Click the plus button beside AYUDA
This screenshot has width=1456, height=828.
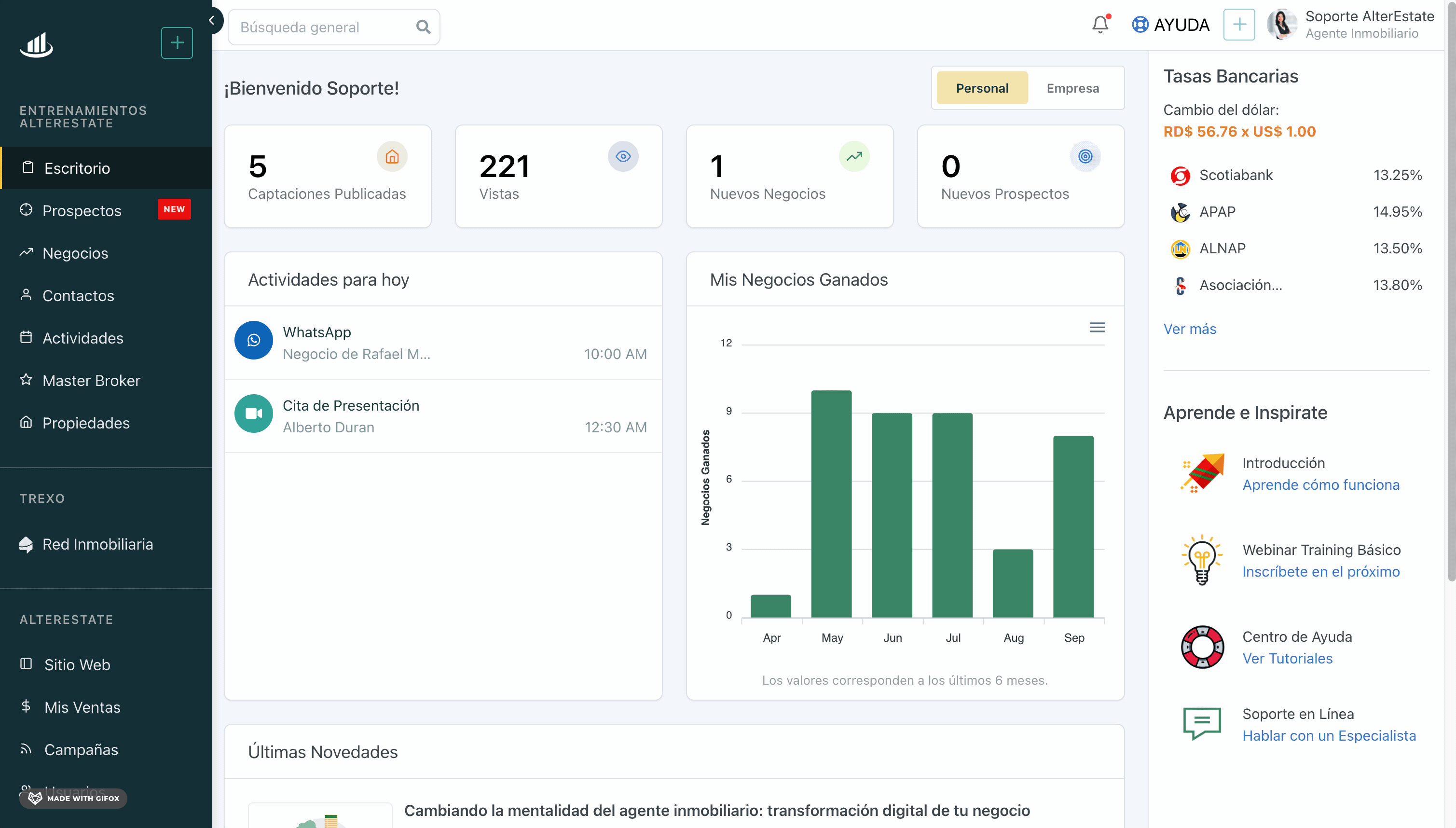(1239, 25)
